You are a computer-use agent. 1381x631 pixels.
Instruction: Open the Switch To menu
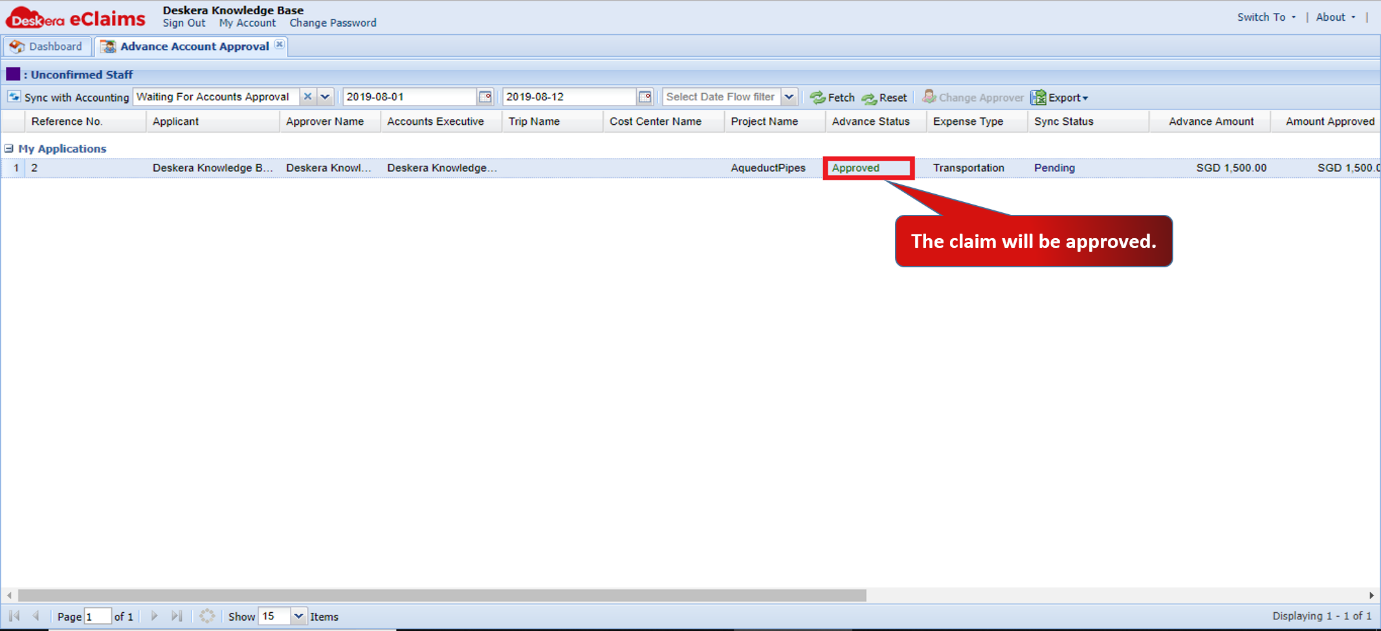1266,17
